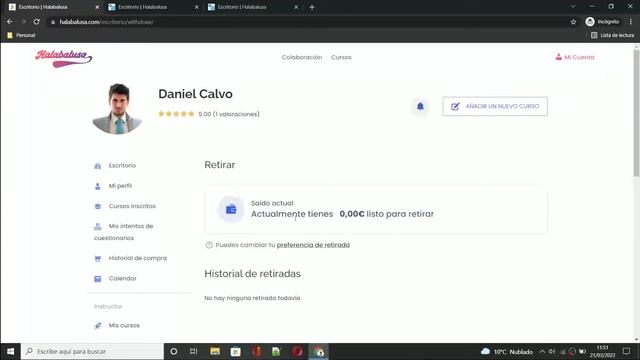
Task: Click the Historial de retiradas heading
Action: tap(252, 273)
